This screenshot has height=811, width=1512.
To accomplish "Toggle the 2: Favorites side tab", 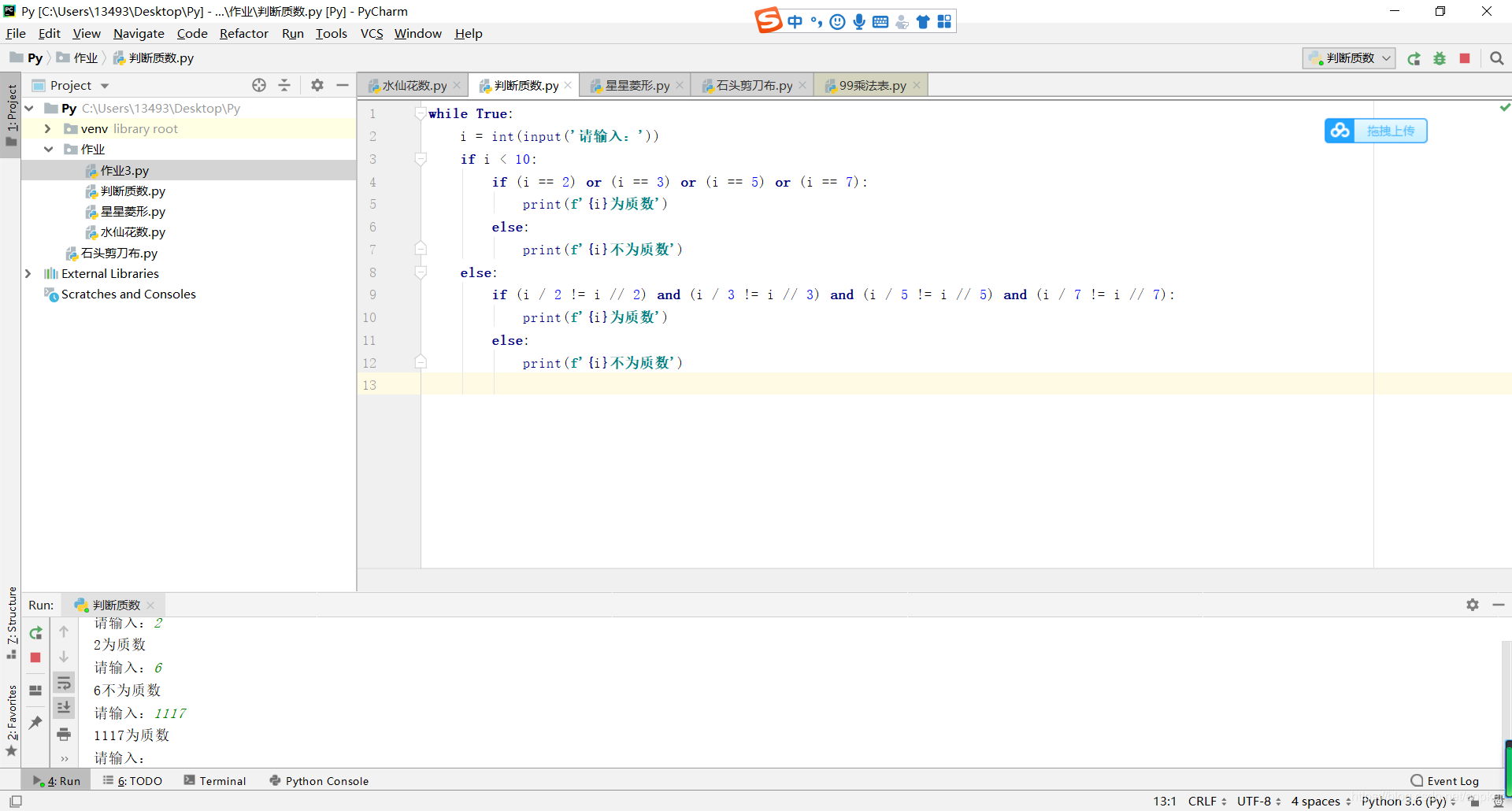I will (11, 721).
